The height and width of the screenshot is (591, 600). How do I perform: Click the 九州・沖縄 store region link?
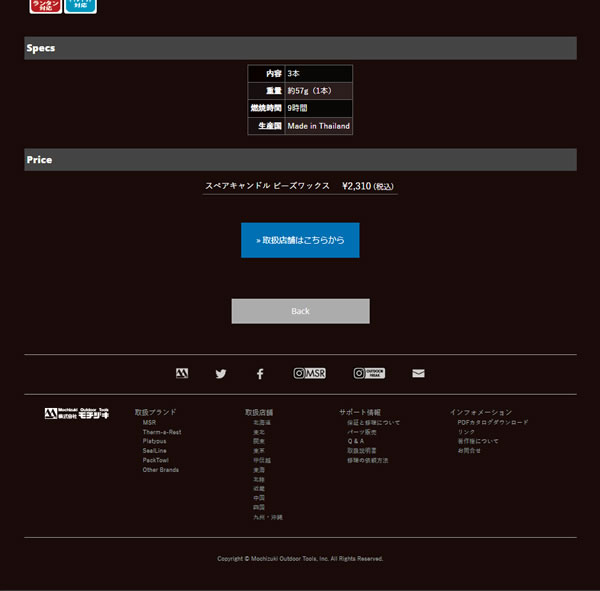coord(268,517)
